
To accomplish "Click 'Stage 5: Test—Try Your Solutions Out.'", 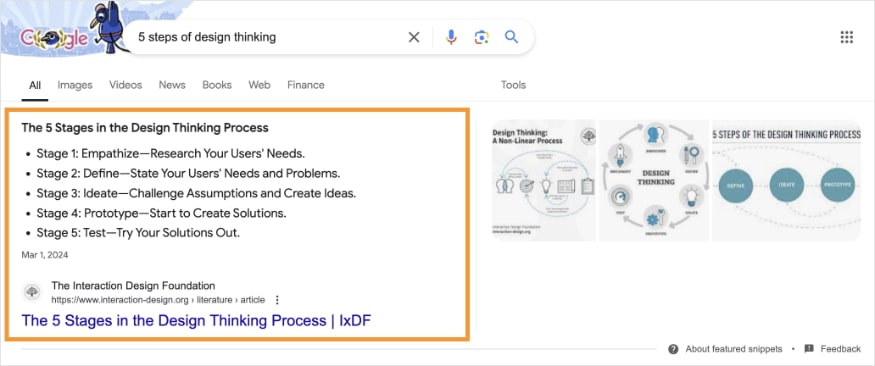I will (x=138, y=233).
